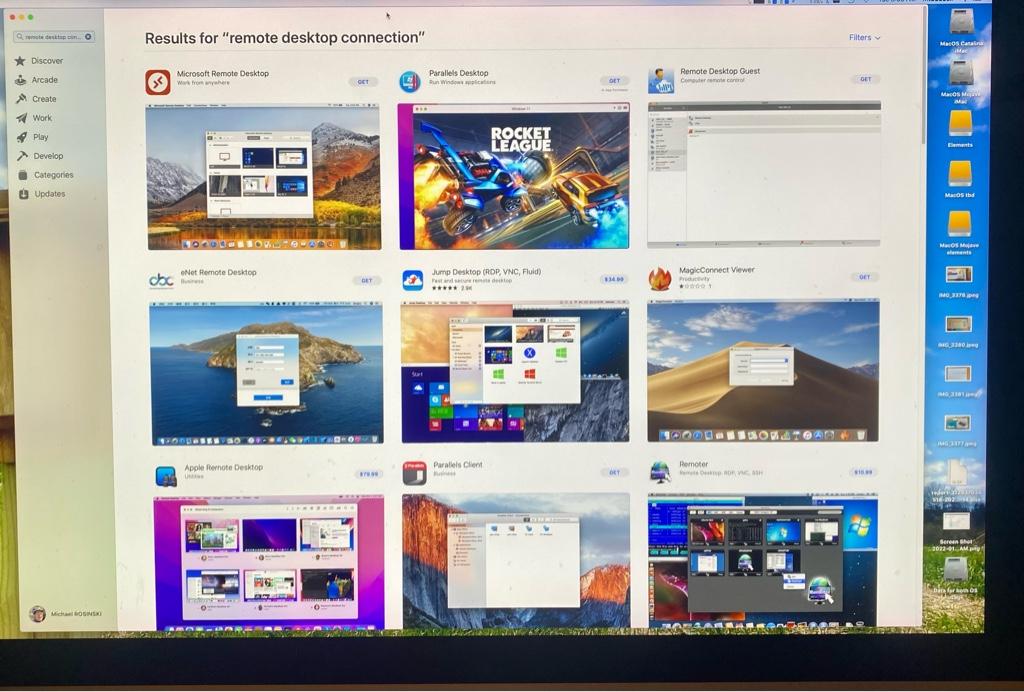Screen dimensions: 1024x692
Task: Open the Play rocket section in sidebar
Action: [x=33, y=137]
